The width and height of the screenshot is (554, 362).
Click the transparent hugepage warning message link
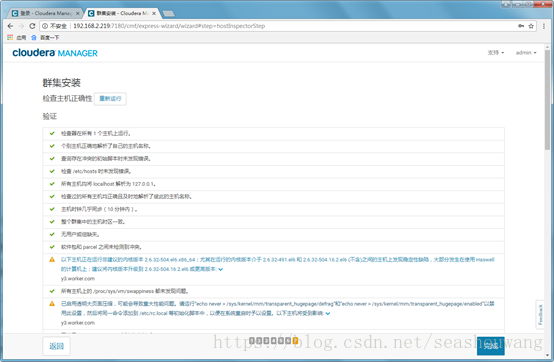(x=277, y=308)
